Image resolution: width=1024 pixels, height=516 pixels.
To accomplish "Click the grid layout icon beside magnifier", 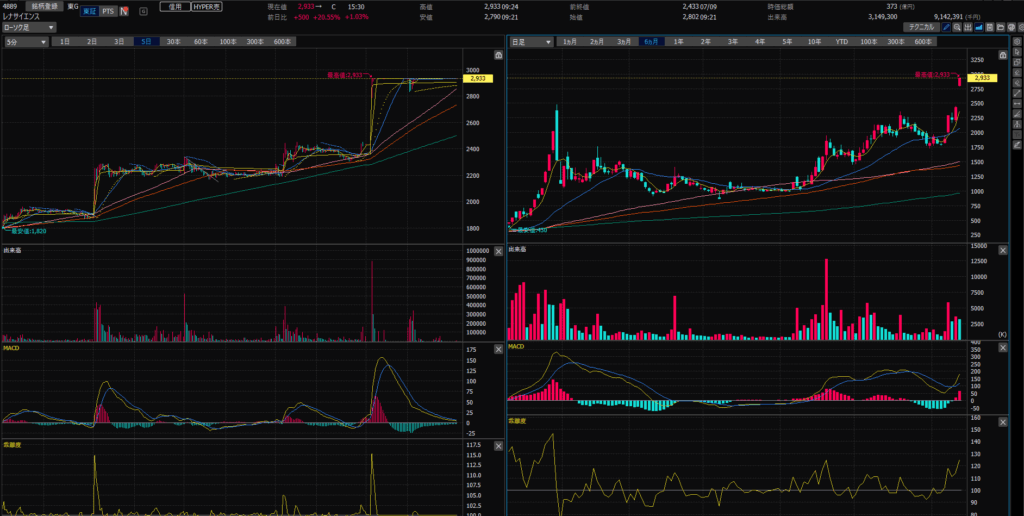I will (x=968, y=27).
